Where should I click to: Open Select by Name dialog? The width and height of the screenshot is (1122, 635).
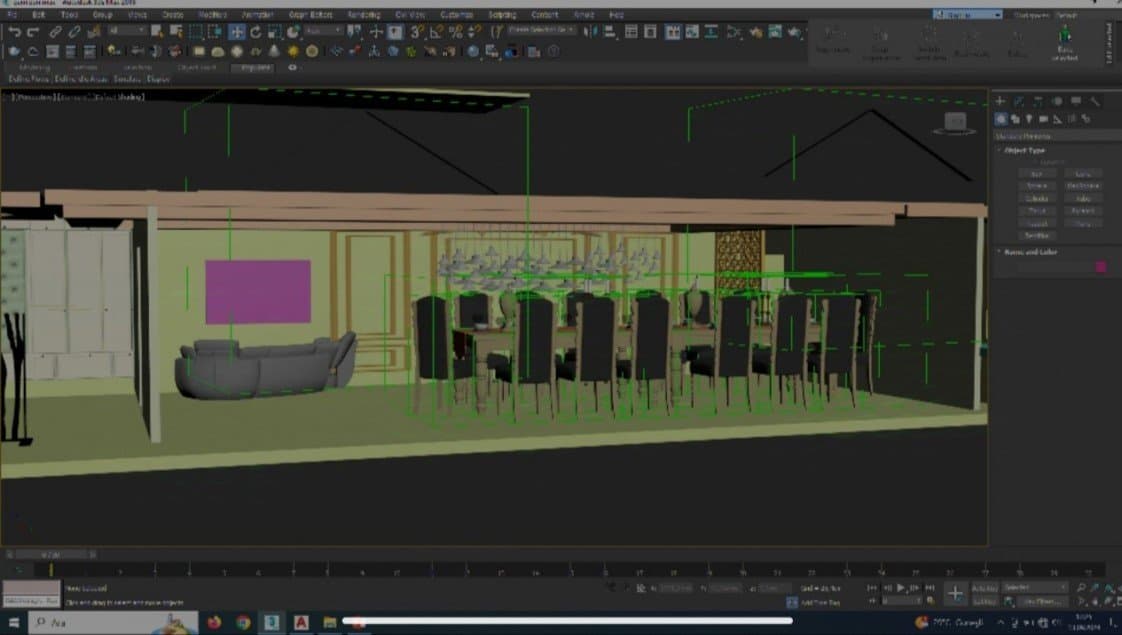pyautogui.click(x=175, y=32)
